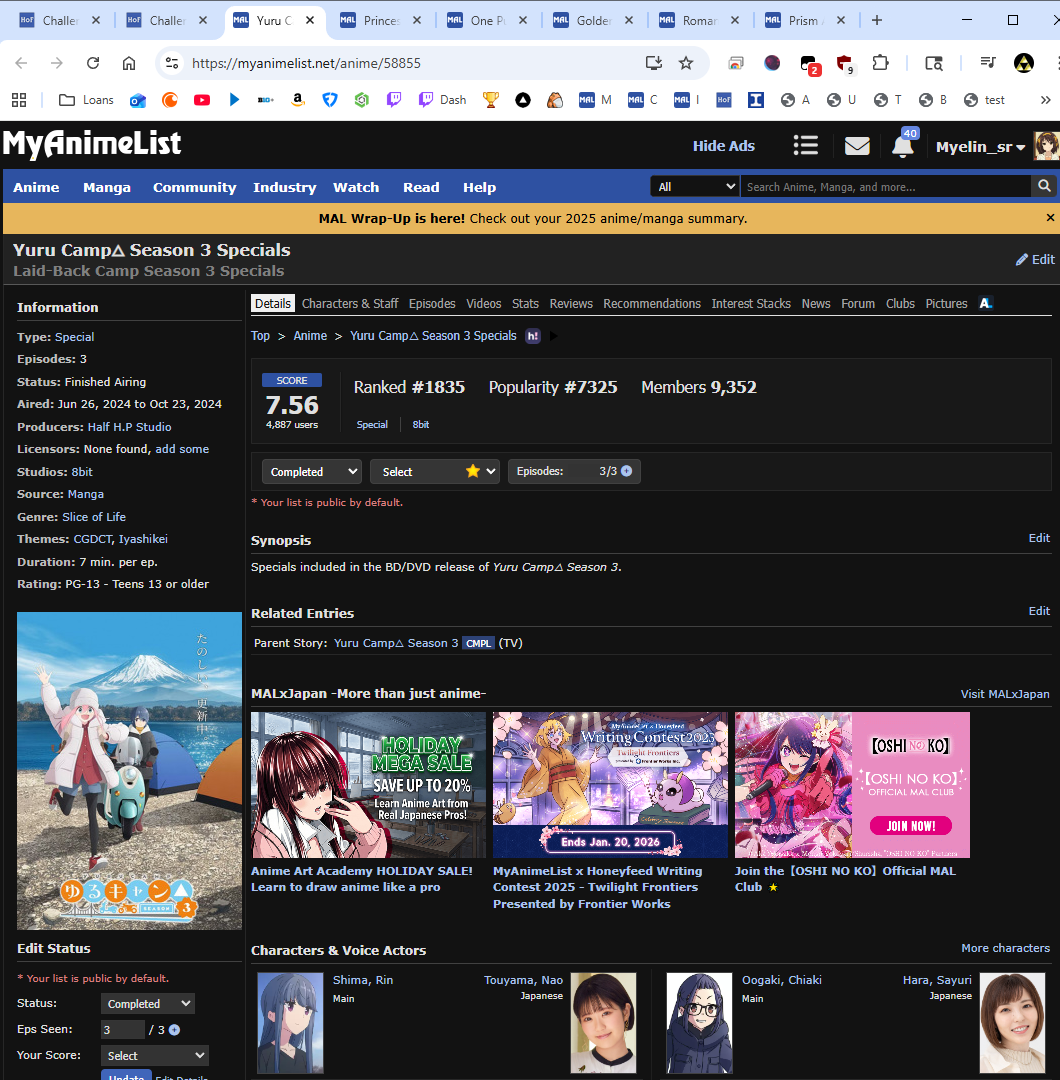Image resolution: width=1060 pixels, height=1080 pixels.
Task: Open the media control icon in toolbar
Action: (x=988, y=63)
